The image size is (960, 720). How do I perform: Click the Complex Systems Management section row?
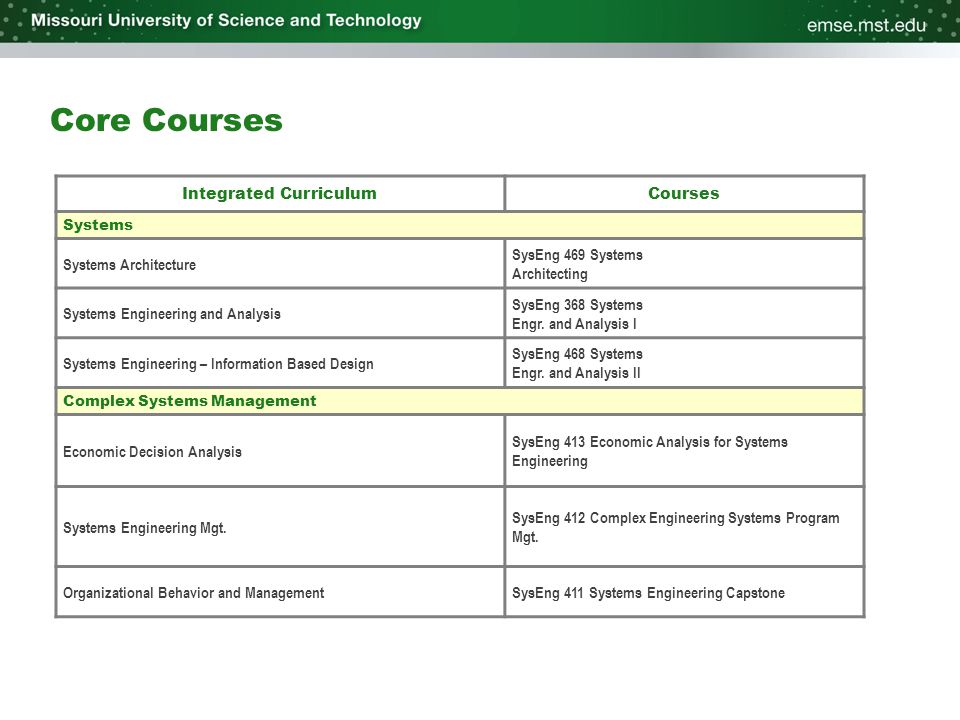pyautogui.click(x=460, y=401)
